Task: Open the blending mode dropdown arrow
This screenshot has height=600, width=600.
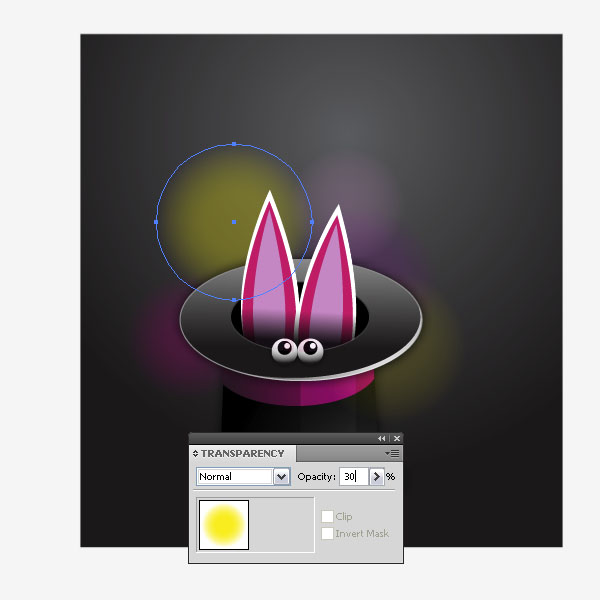Action: tap(282, 477)
